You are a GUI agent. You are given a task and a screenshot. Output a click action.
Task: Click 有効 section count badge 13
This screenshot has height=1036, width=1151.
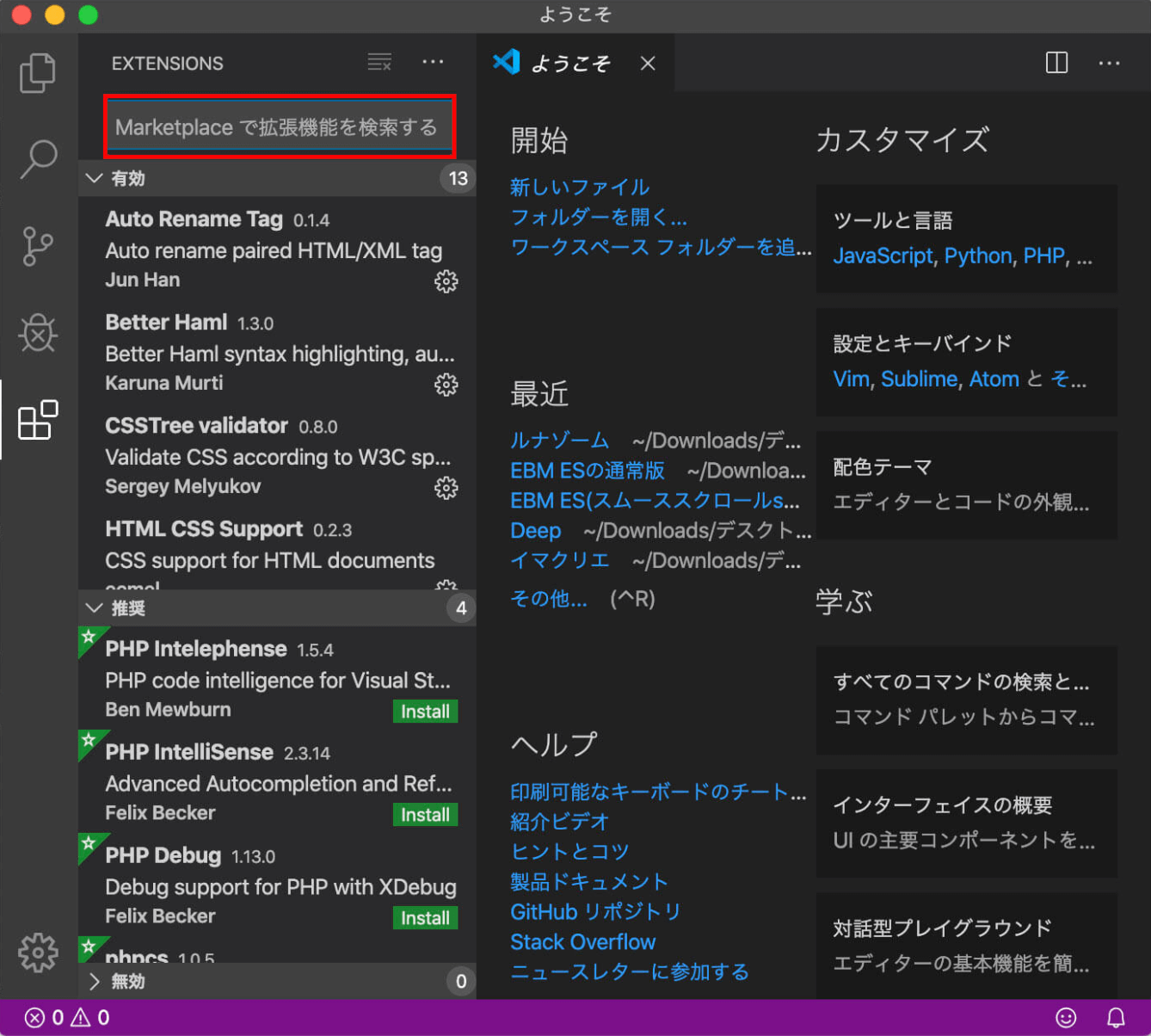tap(458, 178)
